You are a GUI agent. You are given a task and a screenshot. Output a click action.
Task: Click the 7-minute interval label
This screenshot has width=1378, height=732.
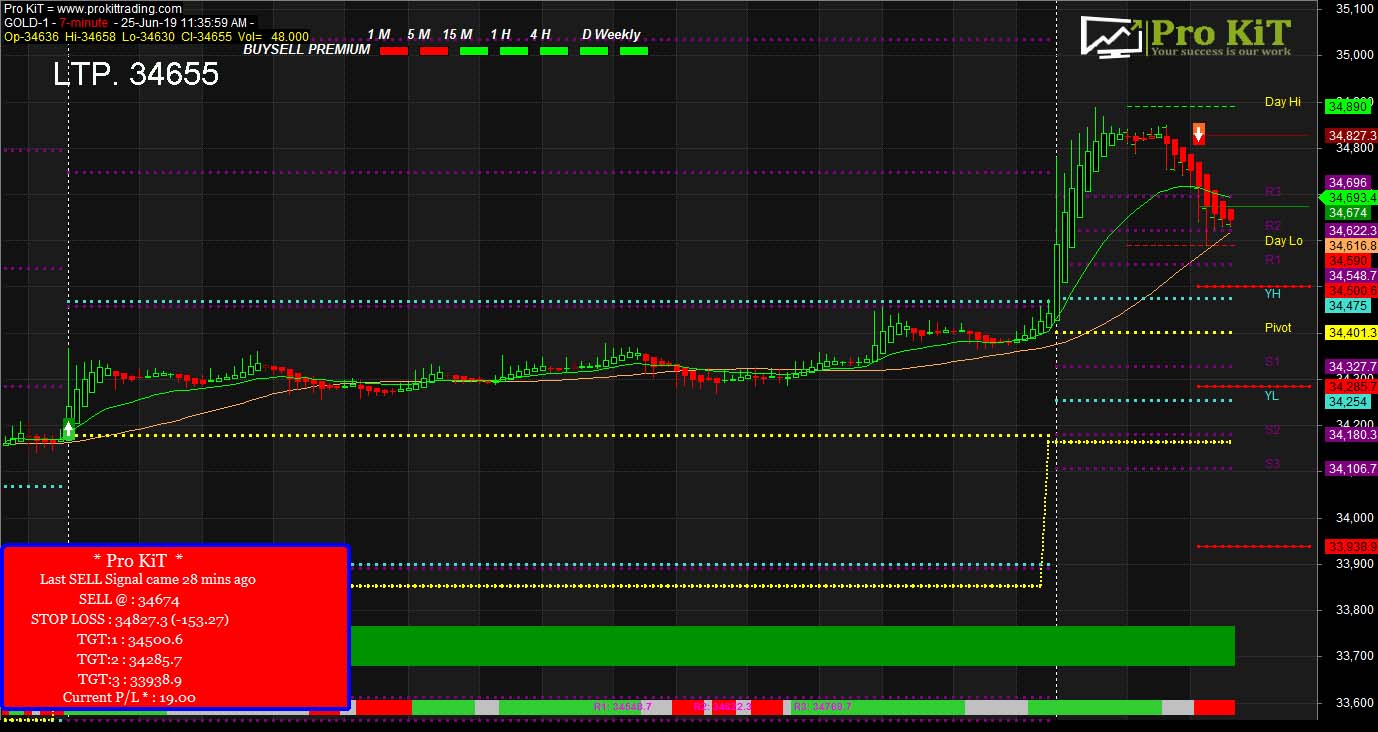[82, 22]
